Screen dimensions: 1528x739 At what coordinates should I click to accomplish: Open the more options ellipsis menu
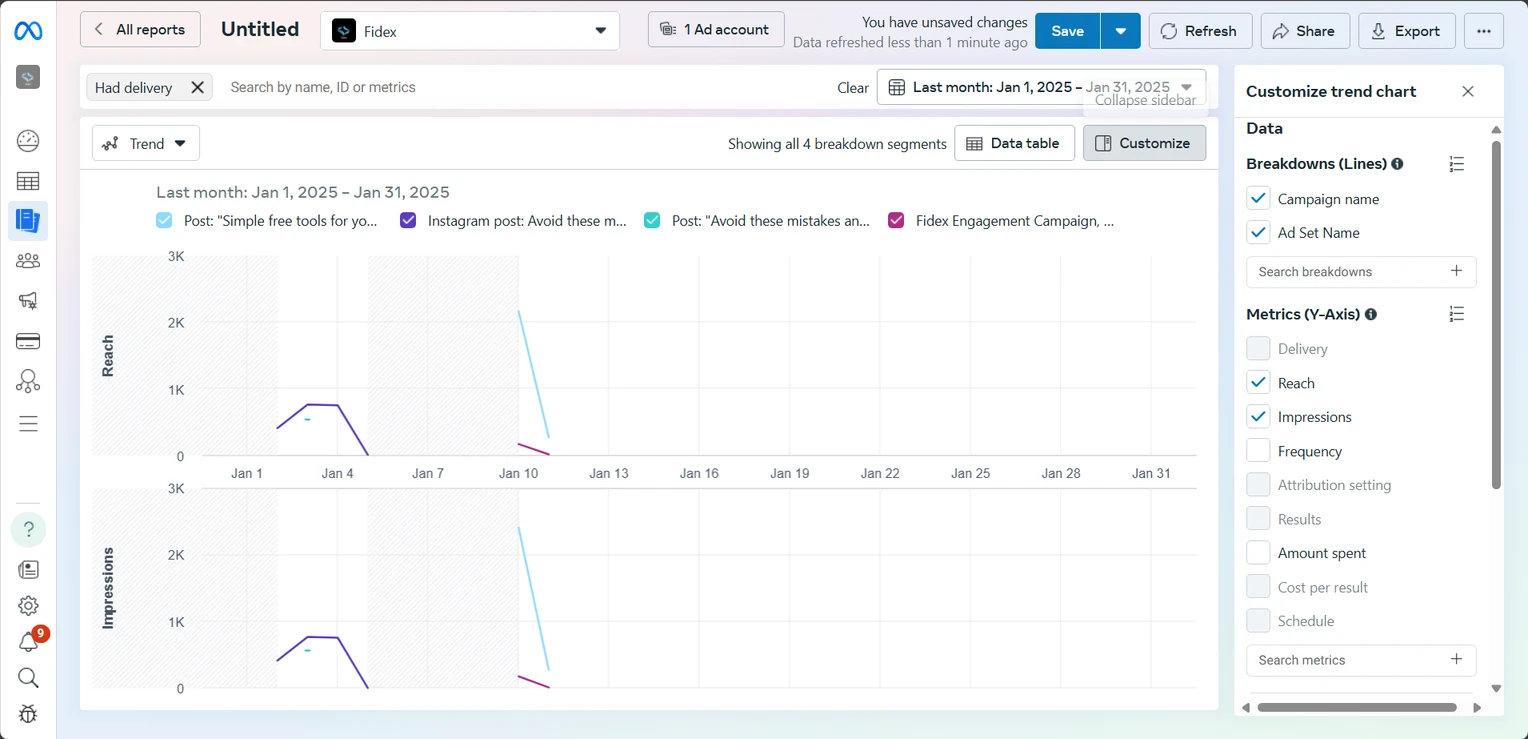tap(1484, 31)
